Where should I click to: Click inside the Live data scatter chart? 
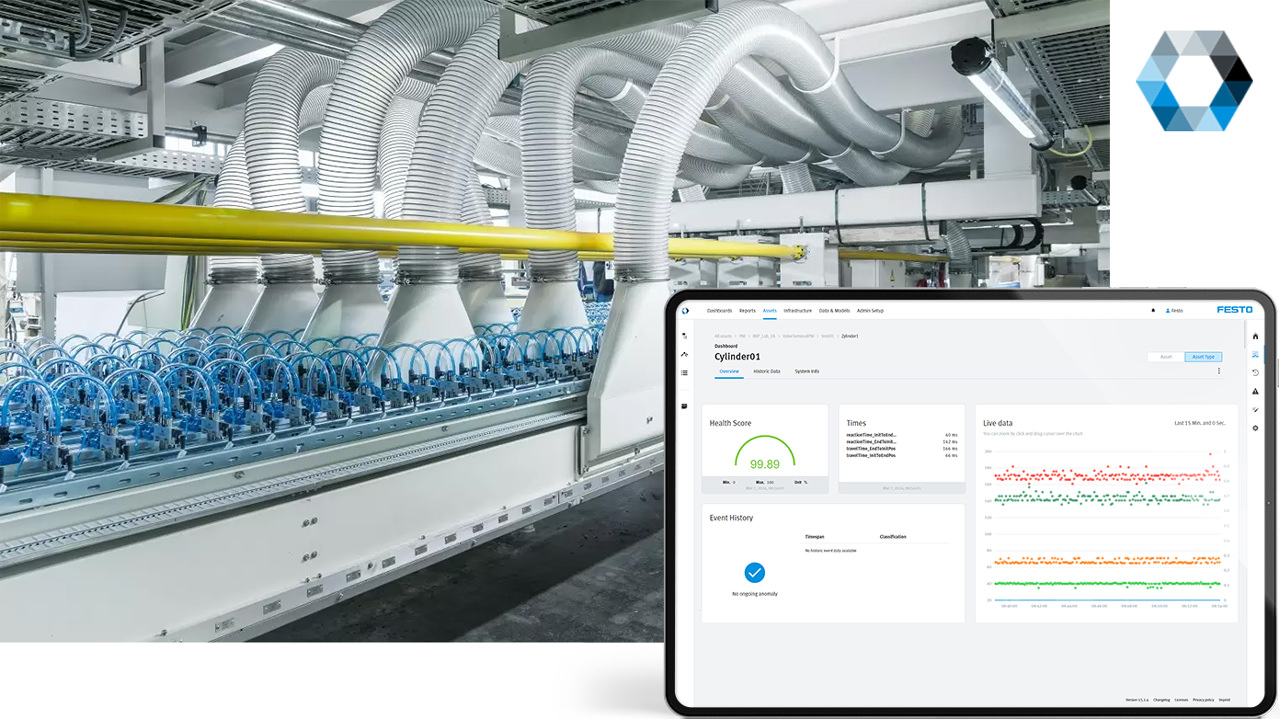coord(1101,524)
